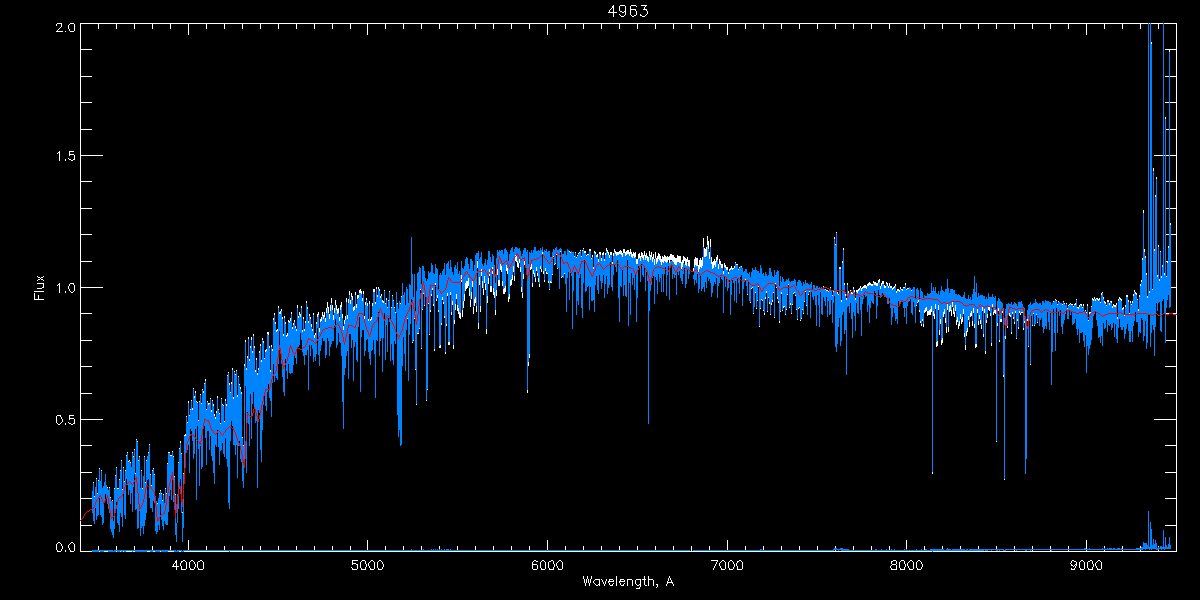
Task: Click the y-axis tick label '0.0'
Action: 64,547
